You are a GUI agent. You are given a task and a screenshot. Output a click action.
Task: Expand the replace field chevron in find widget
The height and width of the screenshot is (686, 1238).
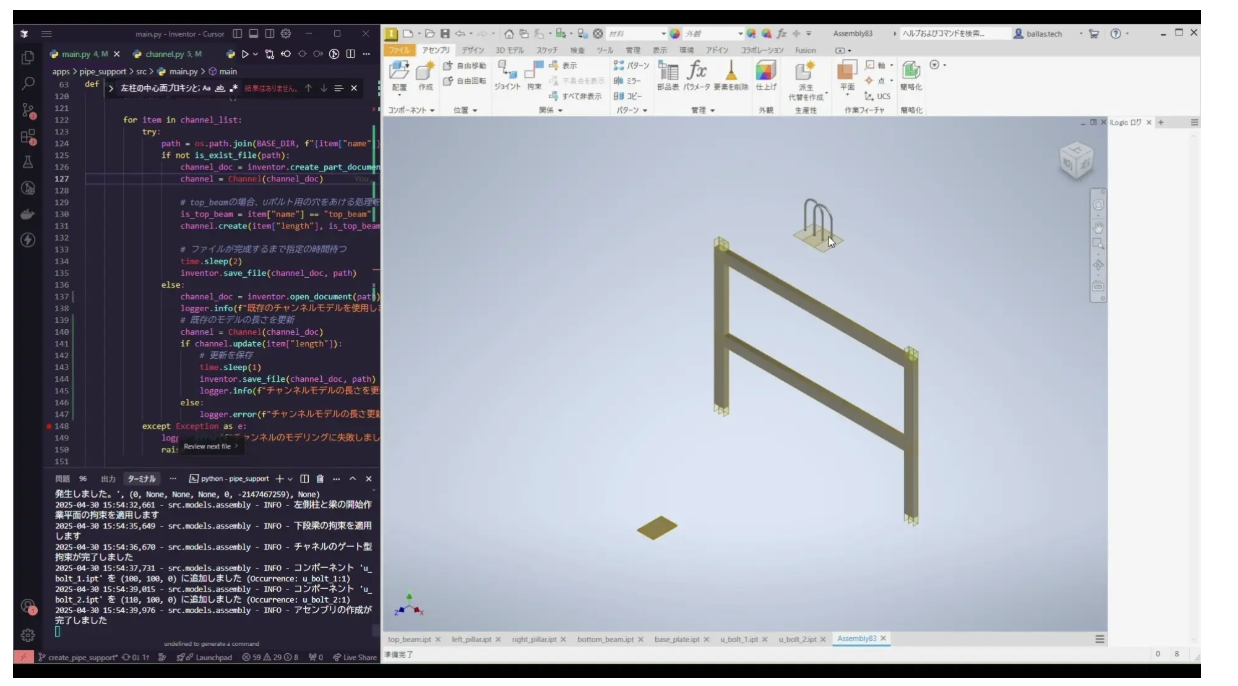pyautogui.click(x=111, y=88)
